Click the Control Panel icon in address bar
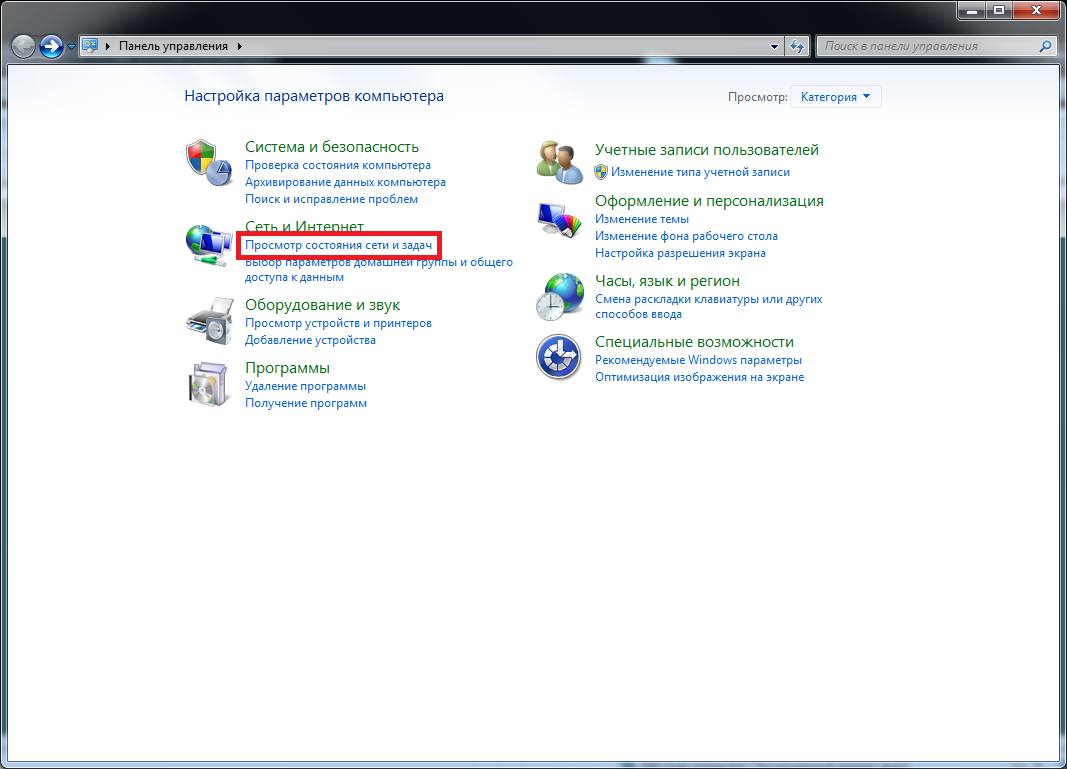This screenshot has height=769, width=1067. pyautogui.click(x=90, y=46)
